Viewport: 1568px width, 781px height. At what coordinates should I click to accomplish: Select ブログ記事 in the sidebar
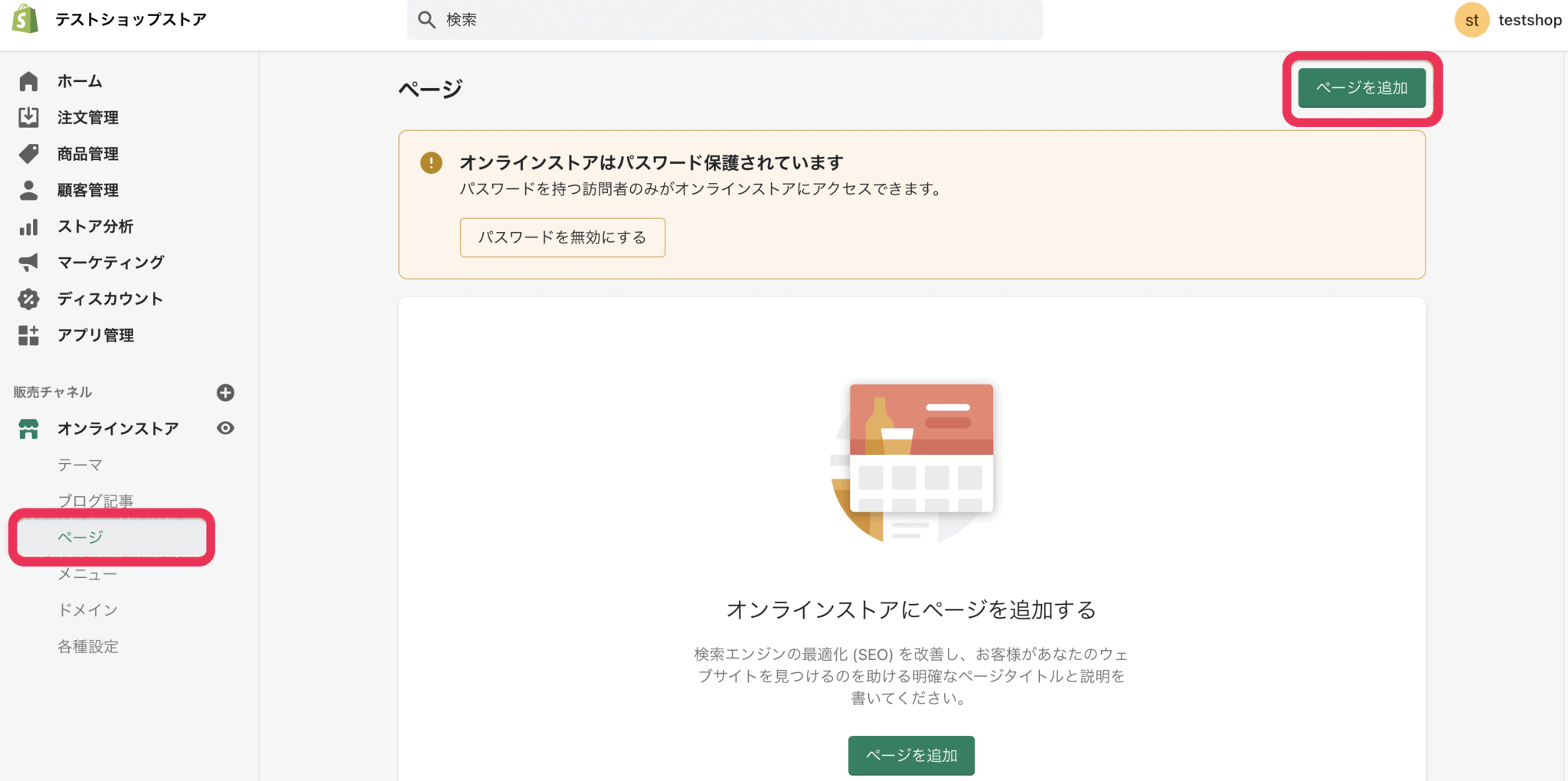94,500
